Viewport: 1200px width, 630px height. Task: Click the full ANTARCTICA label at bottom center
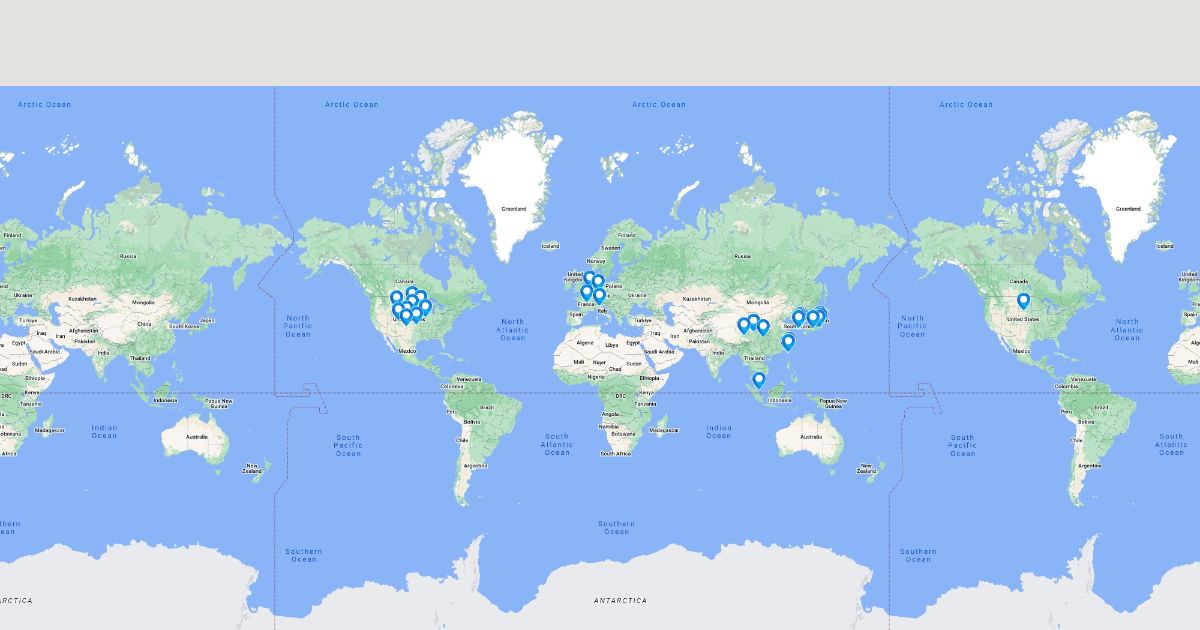620,601
